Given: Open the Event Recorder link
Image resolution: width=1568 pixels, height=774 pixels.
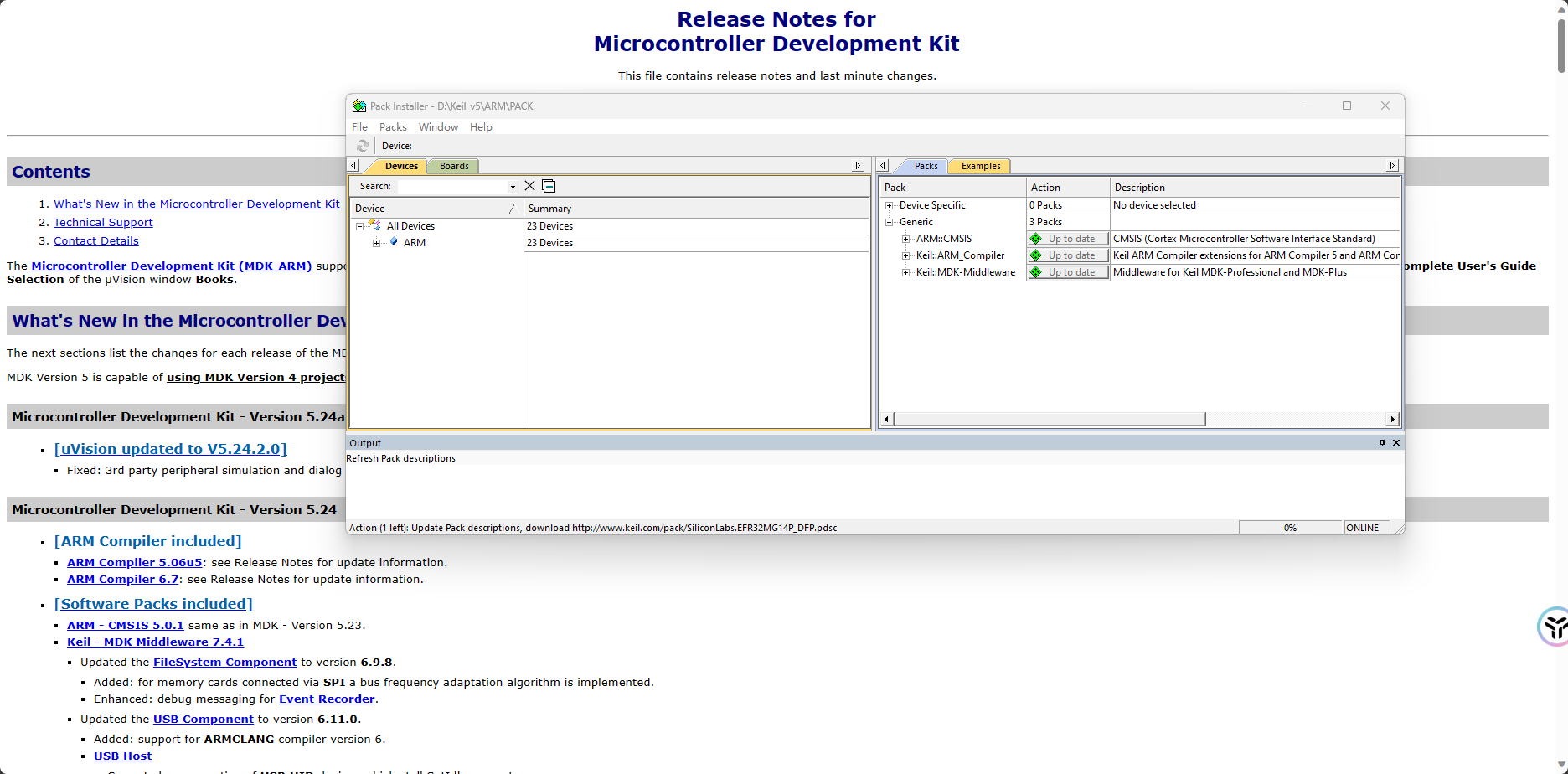Looking at the screenshot, I should (x=327, y=699).
